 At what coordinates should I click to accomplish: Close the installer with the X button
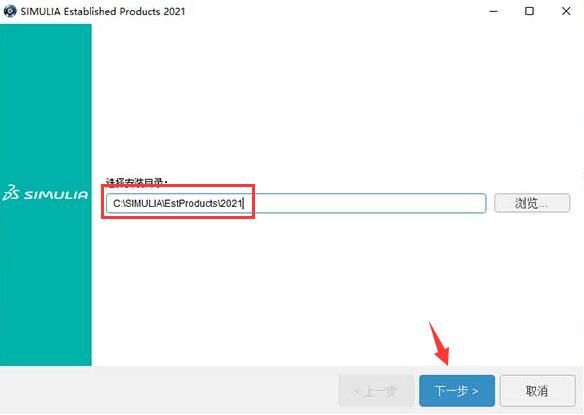pyautogui.click(x=566, y=11)
